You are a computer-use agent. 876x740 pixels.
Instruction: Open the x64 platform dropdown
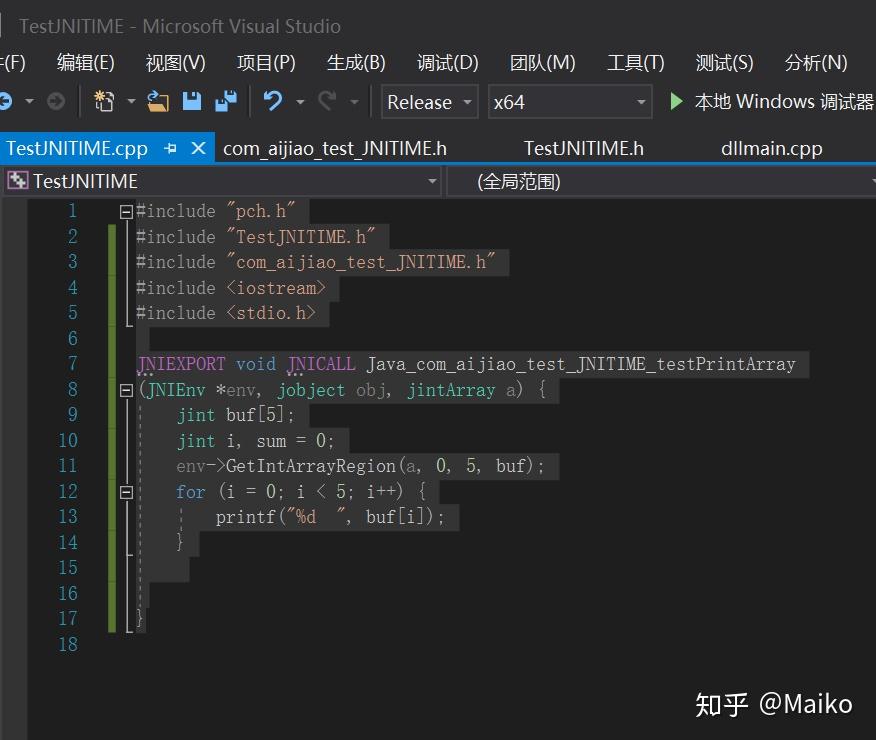(641, 101)
